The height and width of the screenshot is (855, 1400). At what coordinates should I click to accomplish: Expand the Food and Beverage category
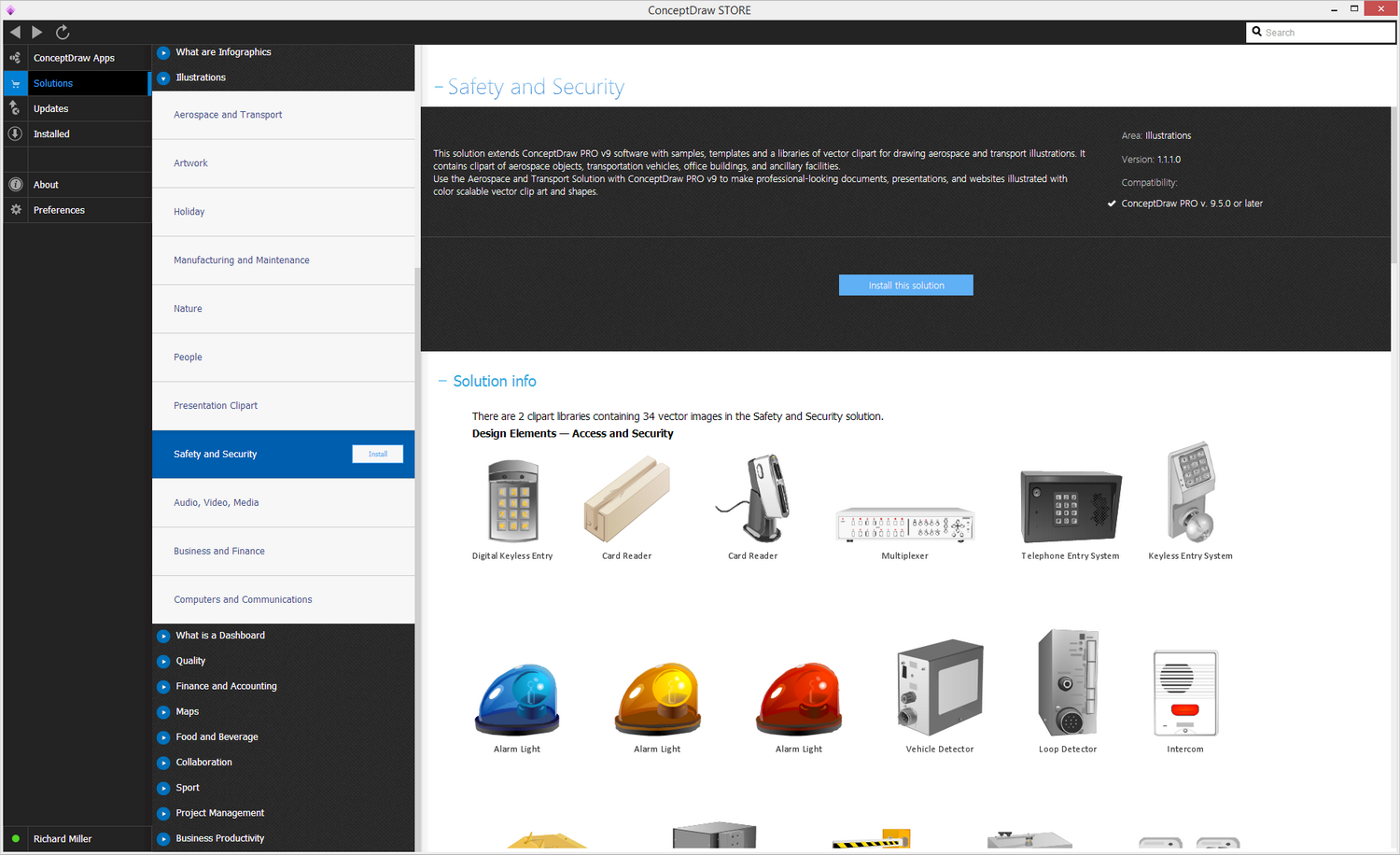coord(163,736)
